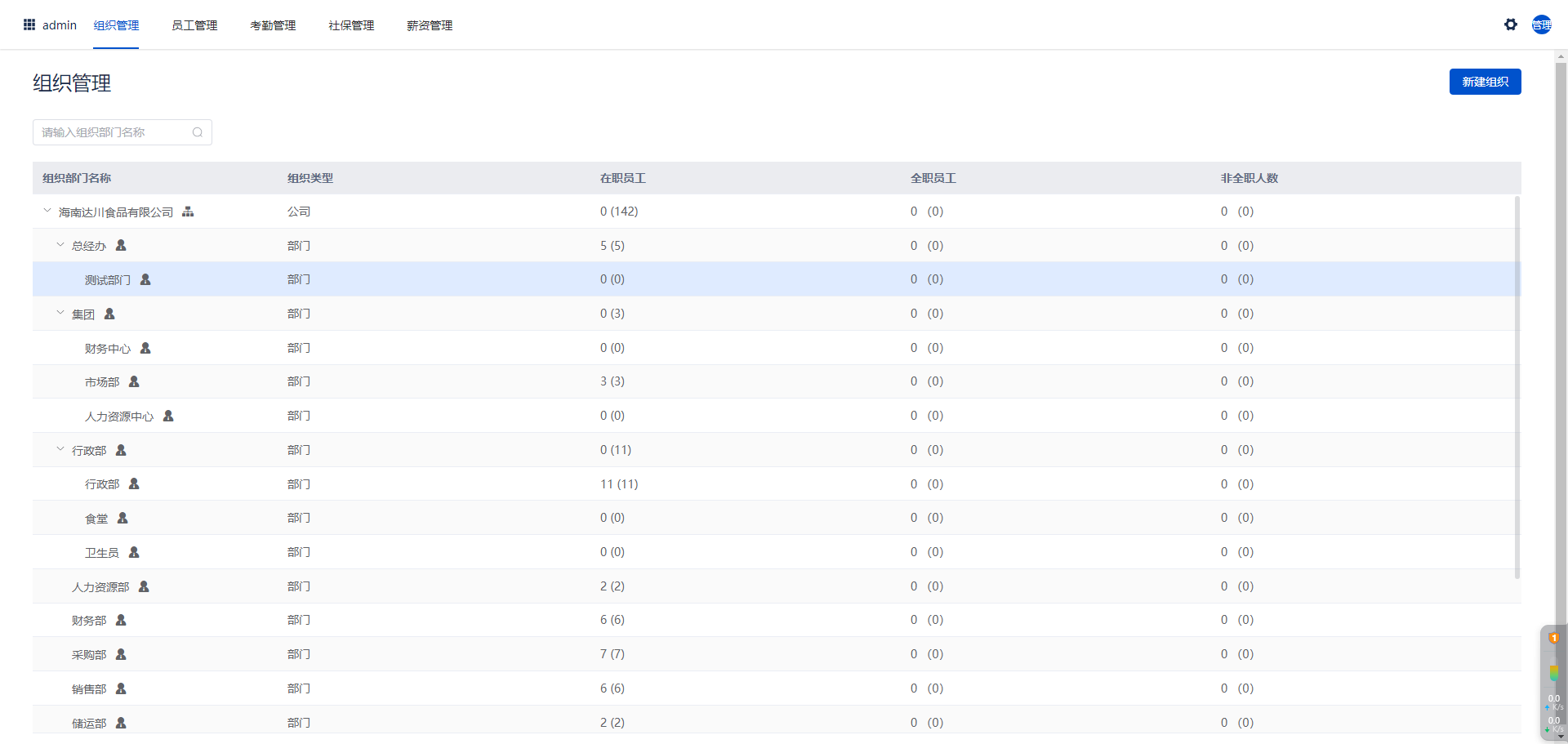This screenshot has width=1568, height=744.
Task: Switch to the 员工管理 tab
Action: [194, 25]
